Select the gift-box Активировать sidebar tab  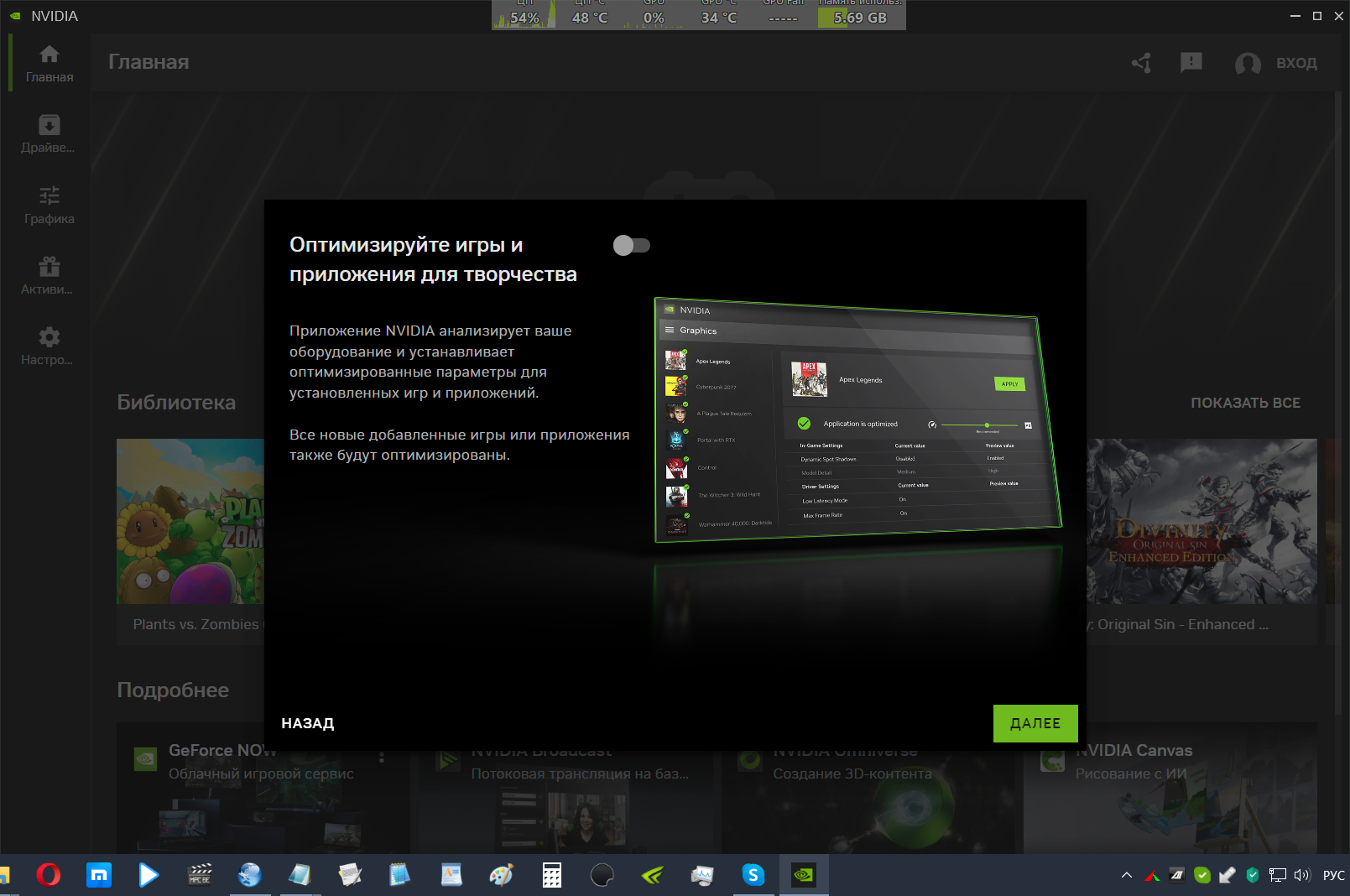(49, 276)
